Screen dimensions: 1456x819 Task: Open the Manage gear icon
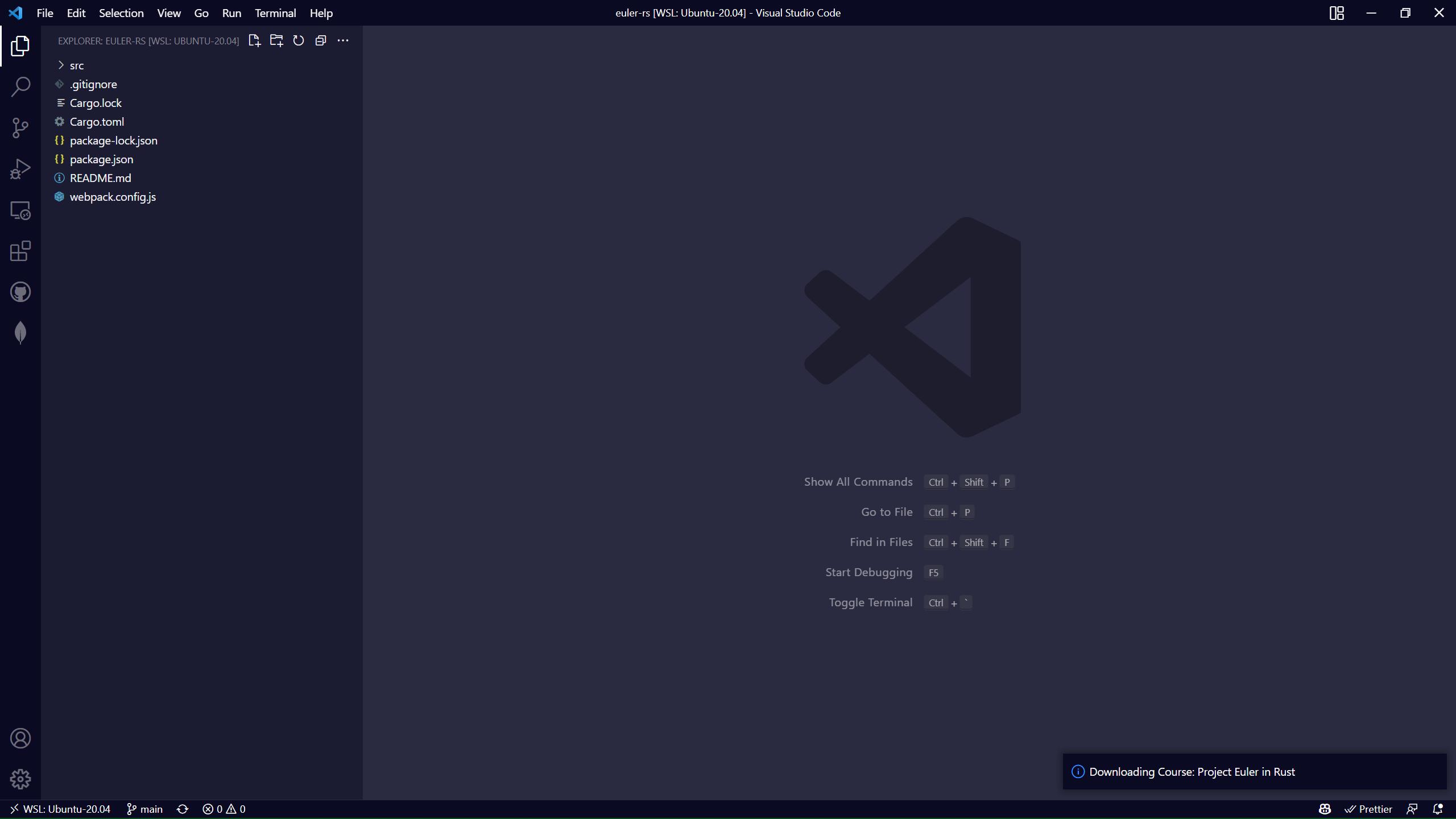[x=20, y=779]
